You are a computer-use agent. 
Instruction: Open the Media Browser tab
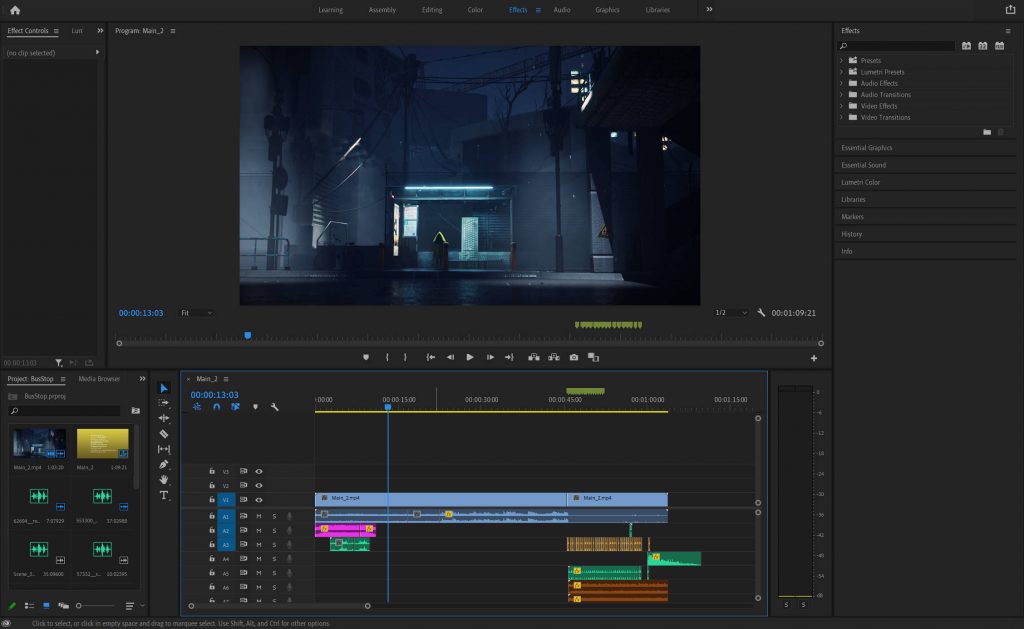pos(99,379)
